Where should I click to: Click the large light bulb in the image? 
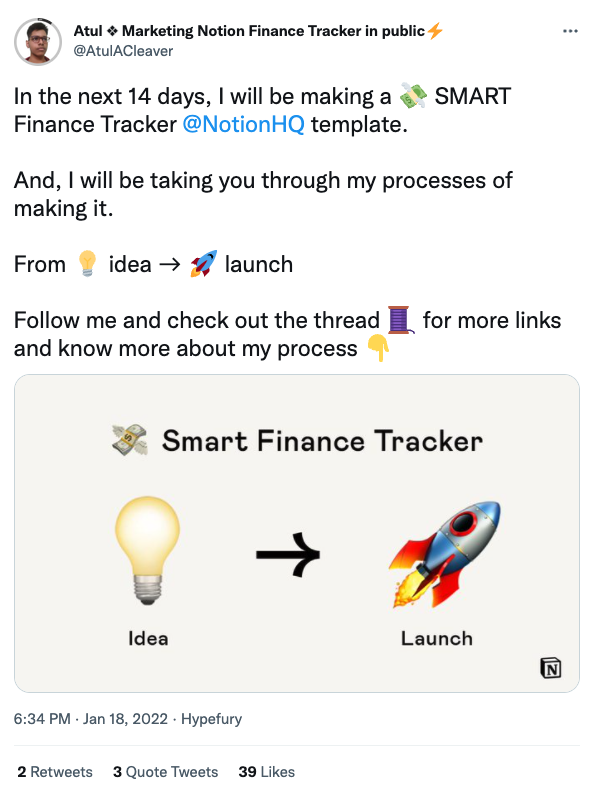tap(147, 550)
